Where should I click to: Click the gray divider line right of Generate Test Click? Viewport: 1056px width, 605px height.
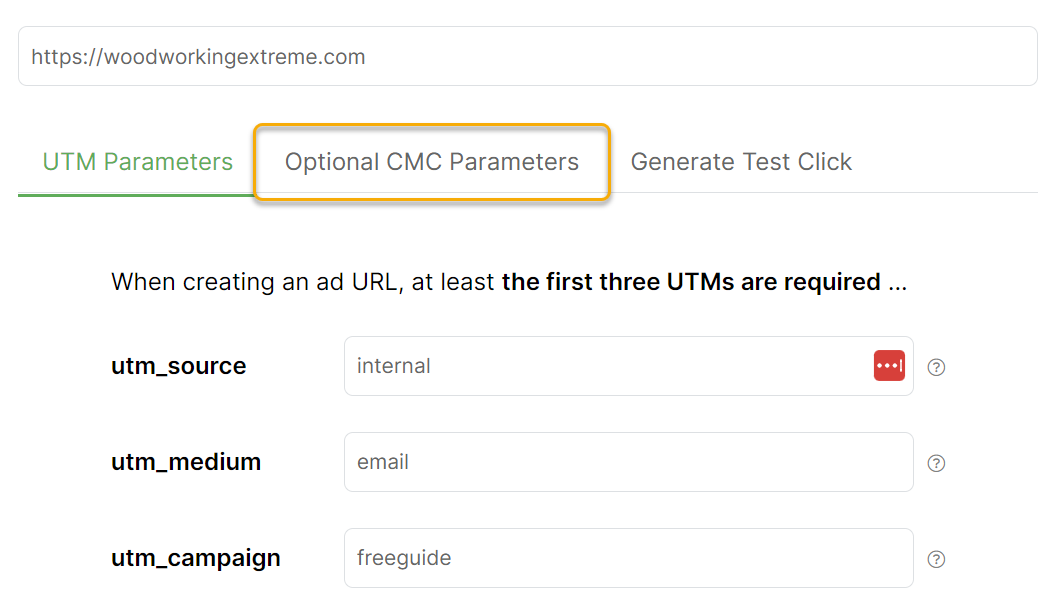[x=950, y=192]
